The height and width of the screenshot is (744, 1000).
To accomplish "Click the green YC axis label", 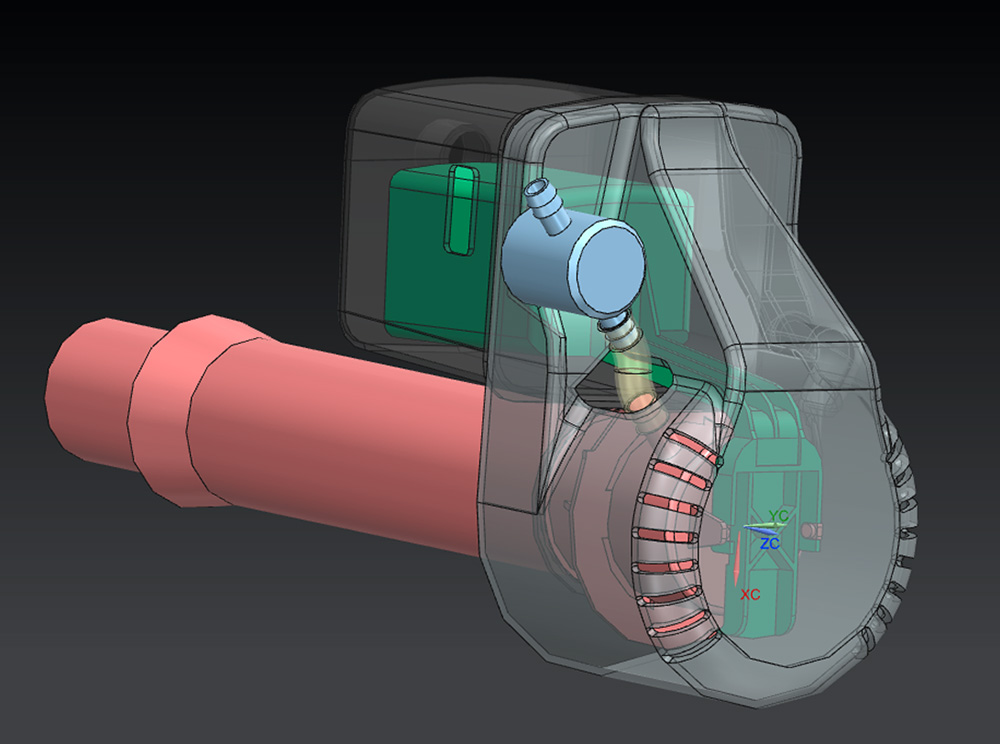I will pos(779,516).
